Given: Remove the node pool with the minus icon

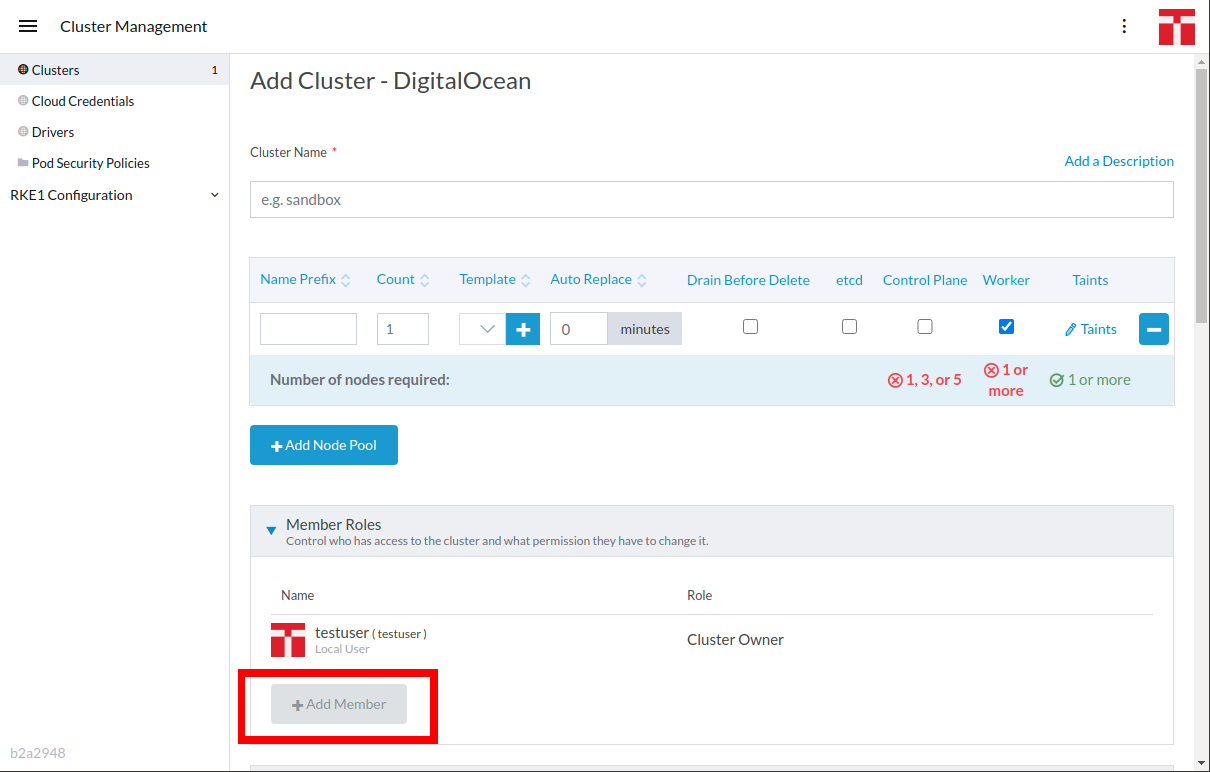Looking at the screenshot, I should click(1153, 328).
